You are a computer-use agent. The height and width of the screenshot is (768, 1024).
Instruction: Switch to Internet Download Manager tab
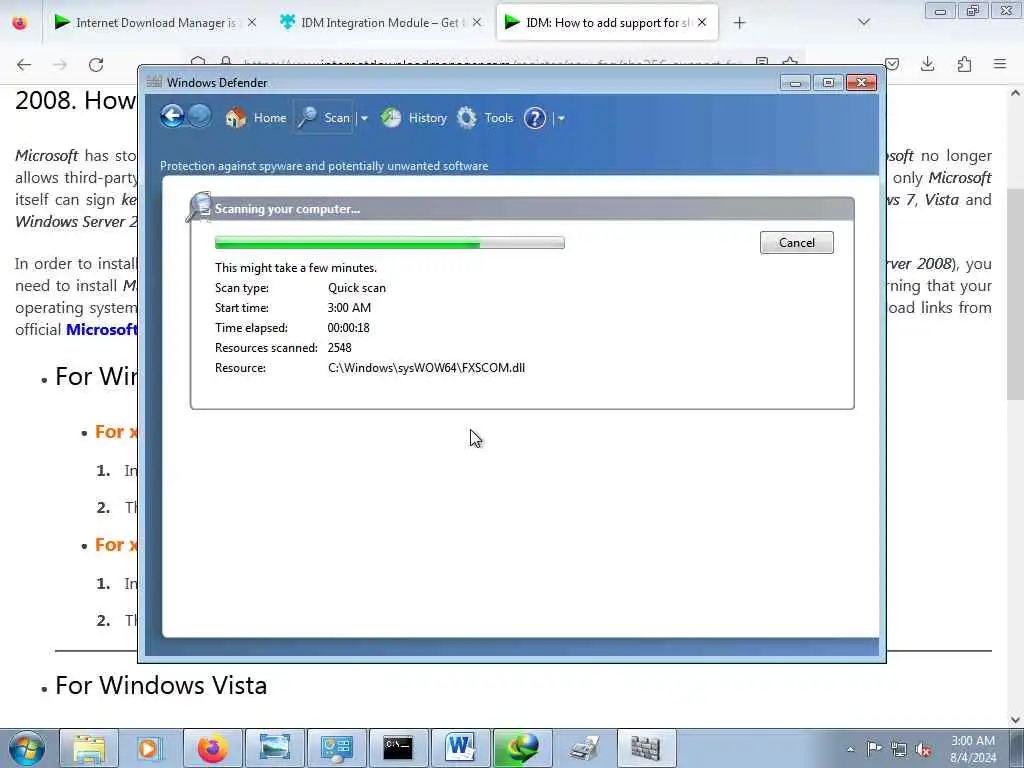155,23
